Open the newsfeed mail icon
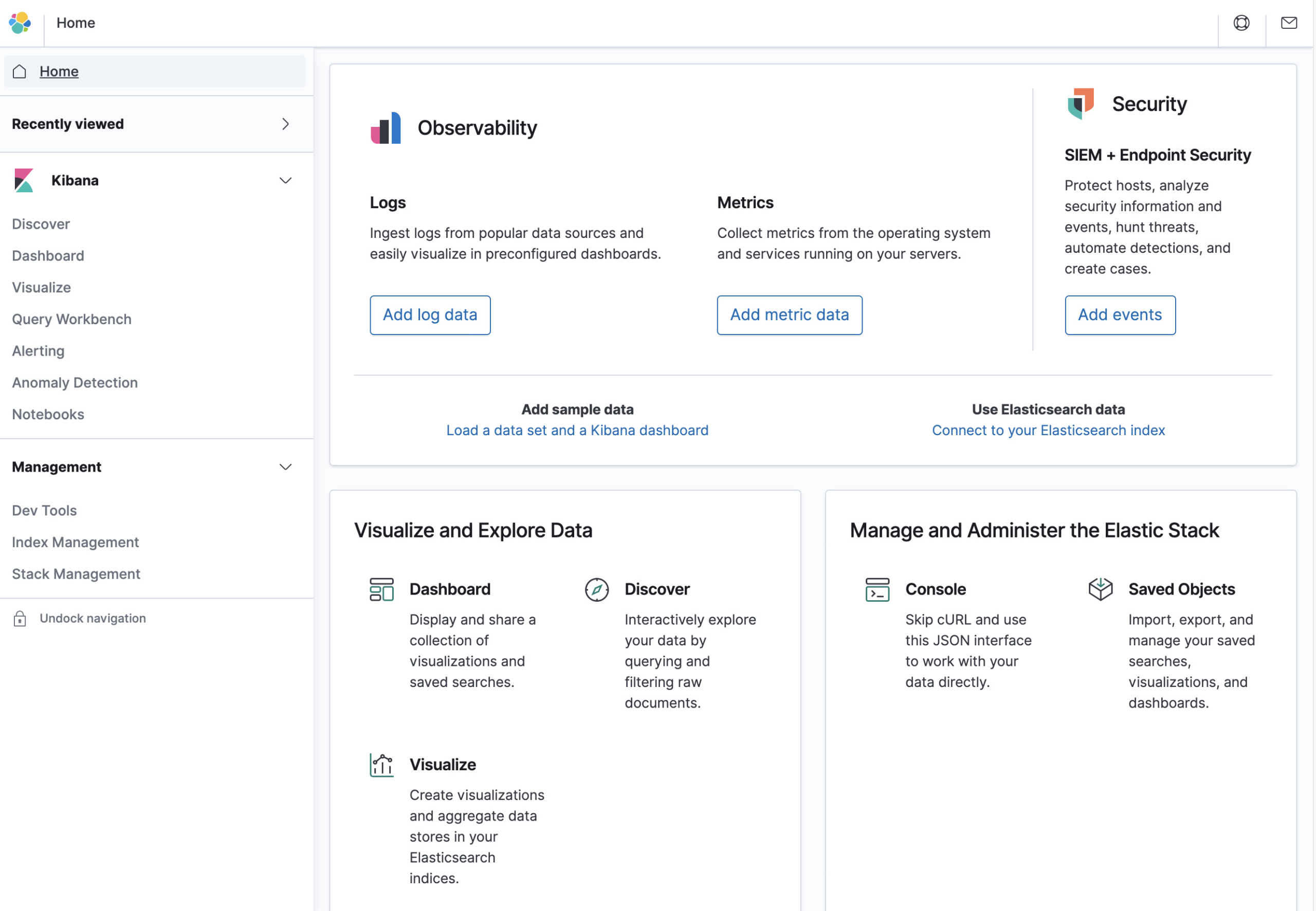Viewport: 1316px width, 911px height. click(1289, 23)
